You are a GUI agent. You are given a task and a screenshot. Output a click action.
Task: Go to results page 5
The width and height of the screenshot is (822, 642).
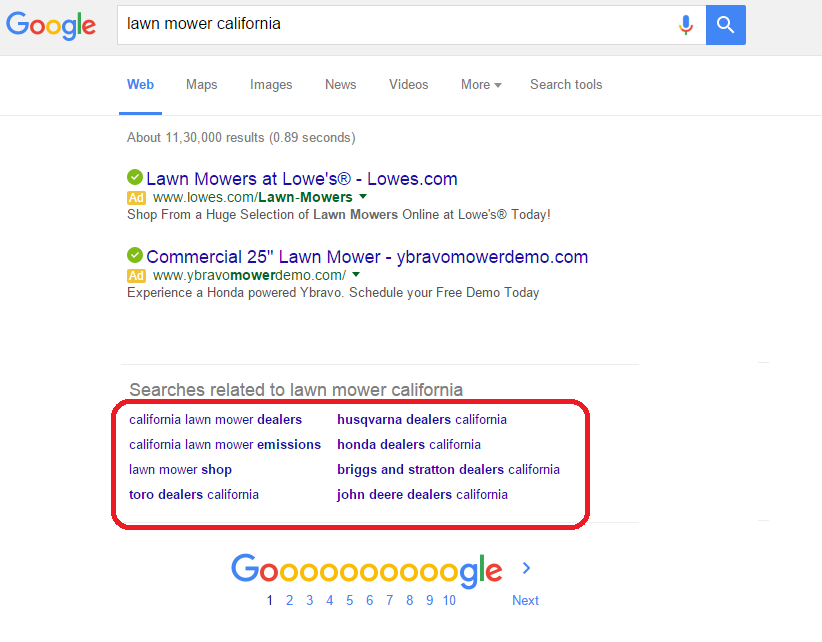pyautogui.click(x=349, y=601)
